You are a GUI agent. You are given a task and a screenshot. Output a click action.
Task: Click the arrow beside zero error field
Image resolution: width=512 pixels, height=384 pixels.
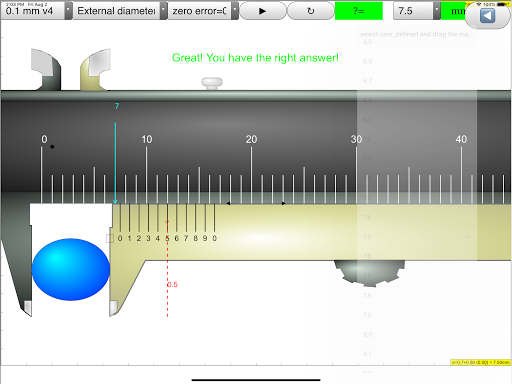235,11
